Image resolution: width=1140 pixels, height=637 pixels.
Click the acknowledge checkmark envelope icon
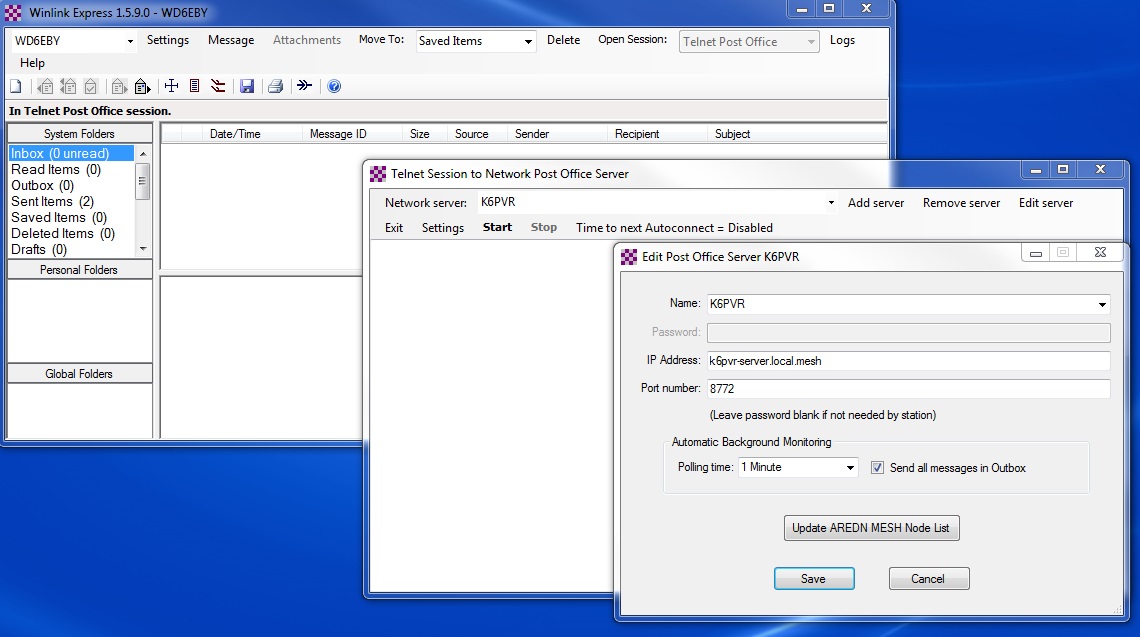pos(91,87)
